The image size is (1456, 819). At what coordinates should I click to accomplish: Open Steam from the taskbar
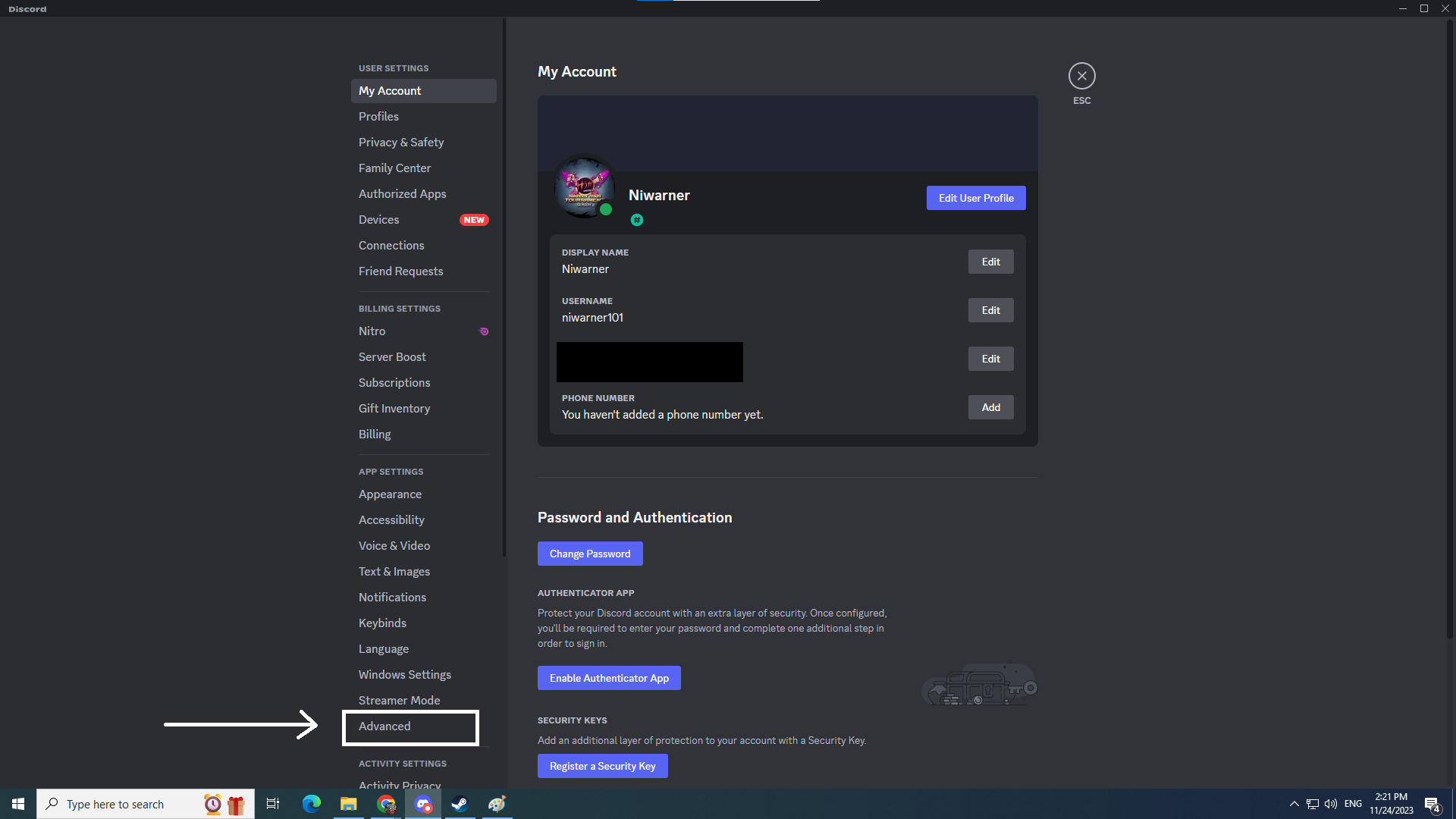(x=460, y=804)
